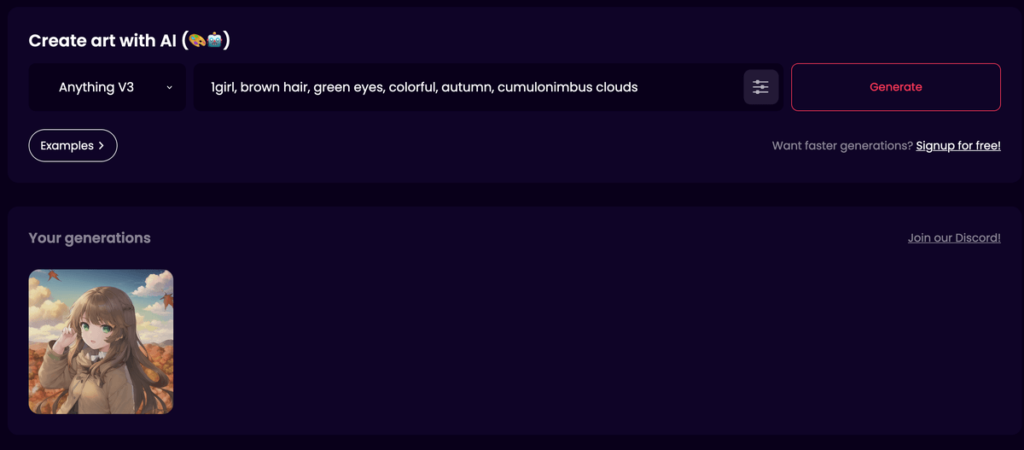Click the word autumn in the prompt

[466, 87]
